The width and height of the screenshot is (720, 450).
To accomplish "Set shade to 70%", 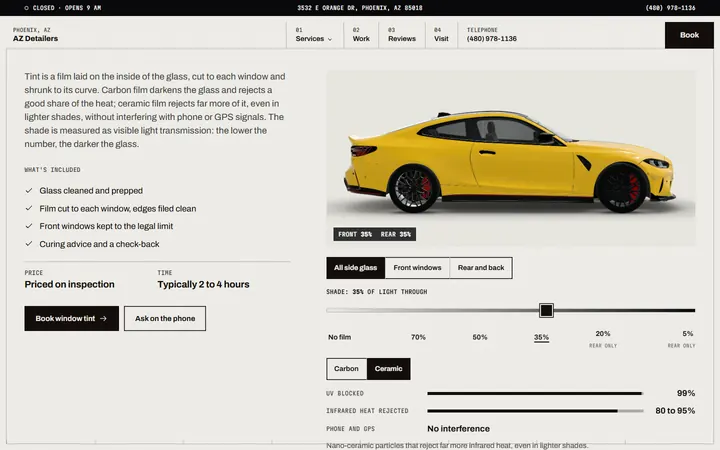I will point(418,337).
